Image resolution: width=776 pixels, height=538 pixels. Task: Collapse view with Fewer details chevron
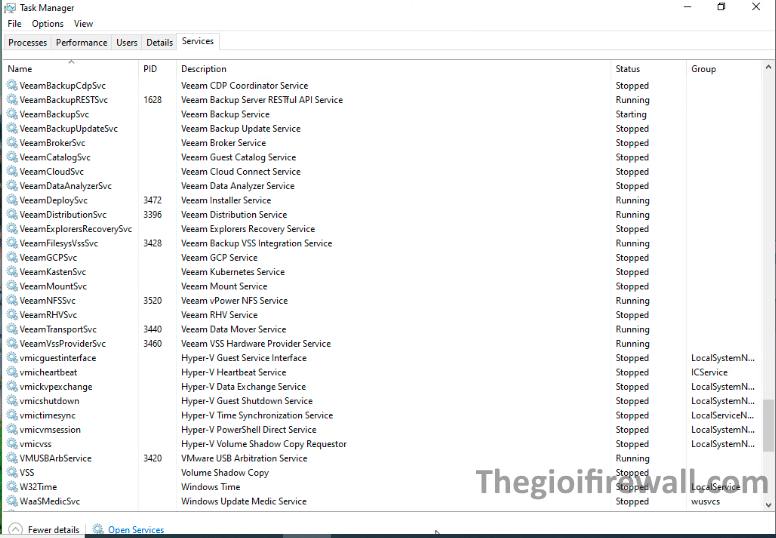[15, 530]
